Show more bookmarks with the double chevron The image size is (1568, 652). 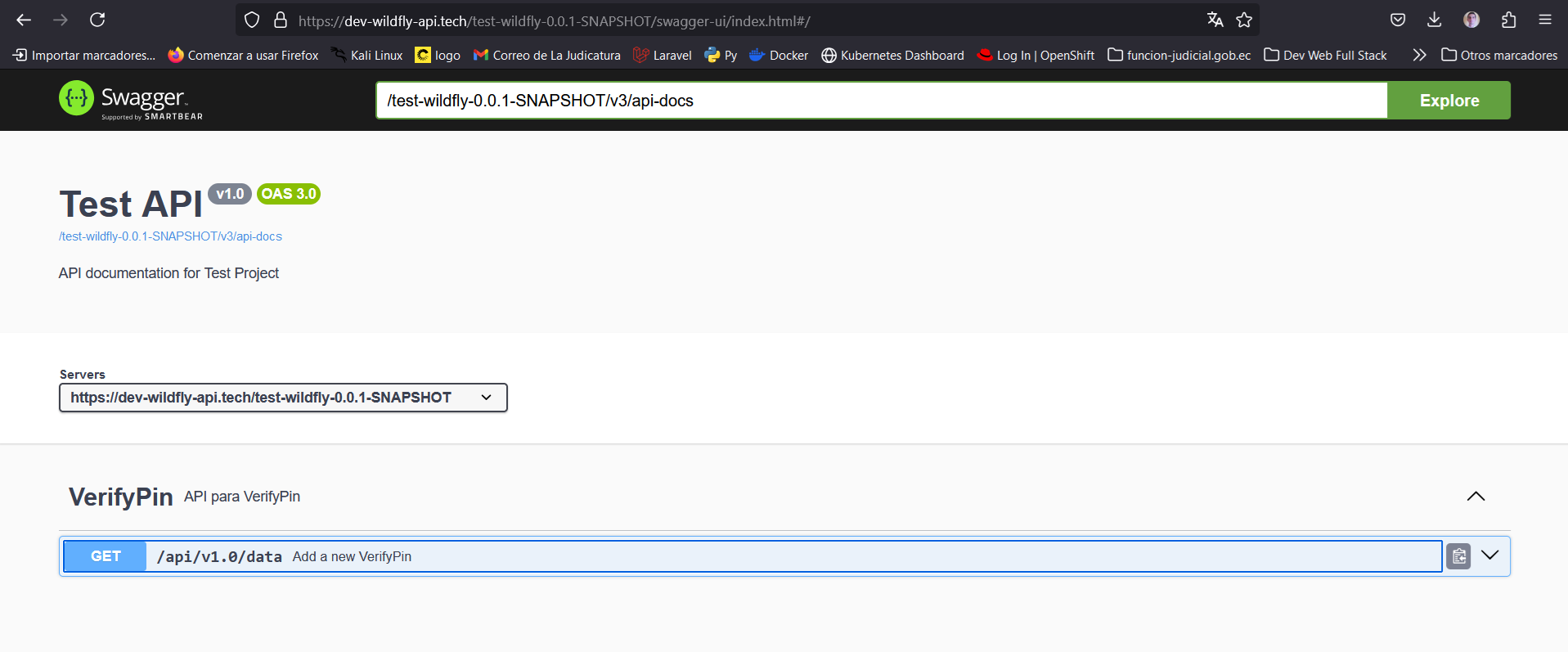pyautogui.click(x=1419, y=55)
